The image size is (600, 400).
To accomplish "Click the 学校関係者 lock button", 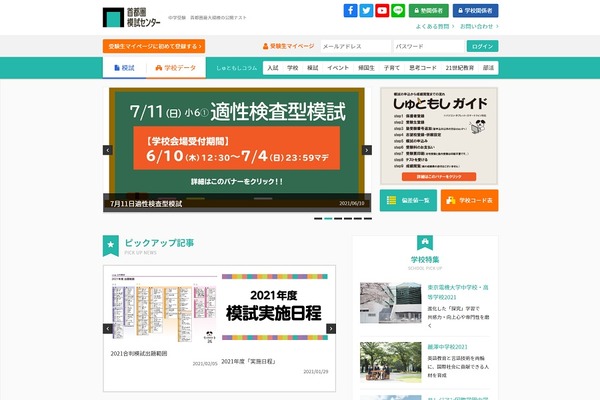I will point(475,11).
